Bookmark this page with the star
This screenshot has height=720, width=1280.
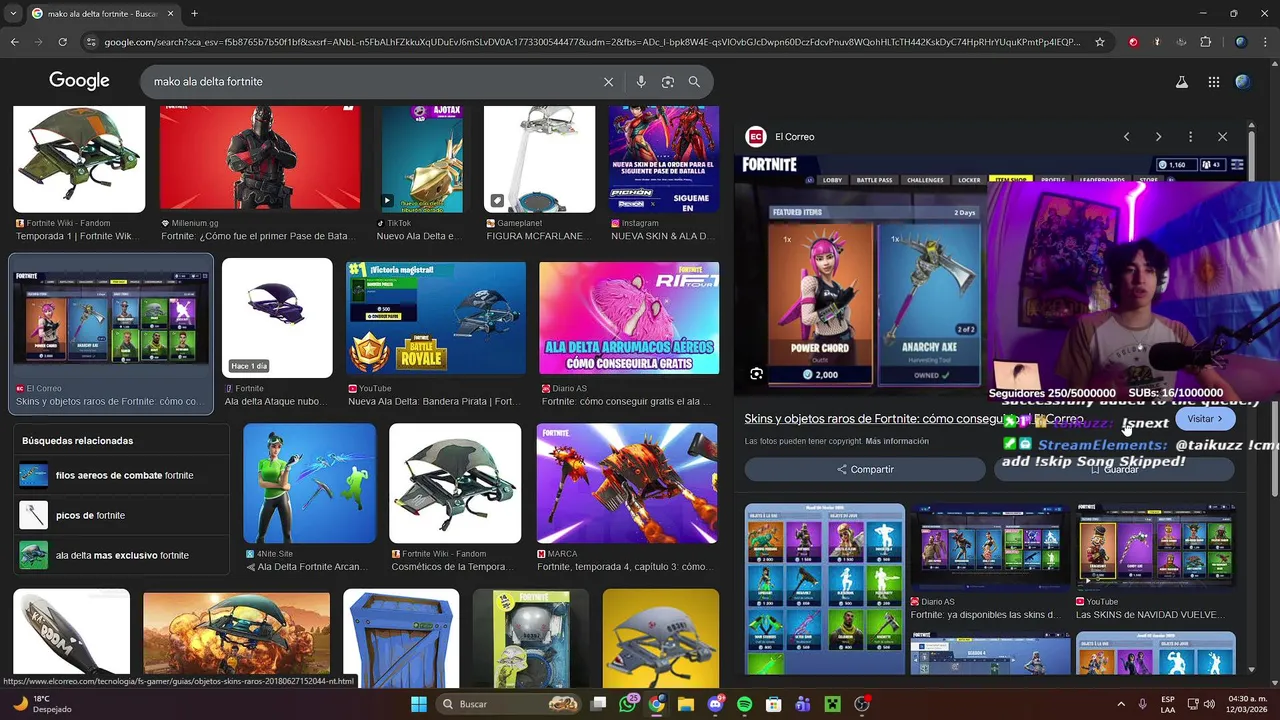click(1100, 42)
